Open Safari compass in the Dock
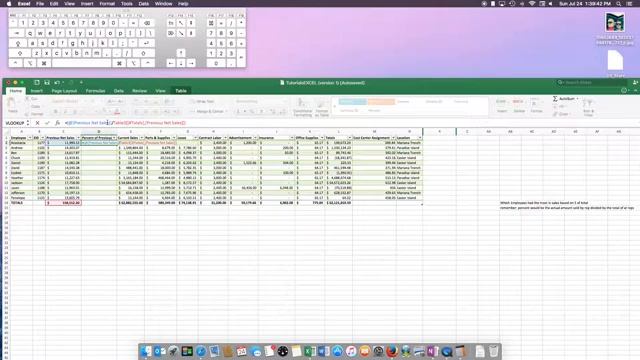The height and width of the screenshot is (360, 640). click(x=201, y=351)
